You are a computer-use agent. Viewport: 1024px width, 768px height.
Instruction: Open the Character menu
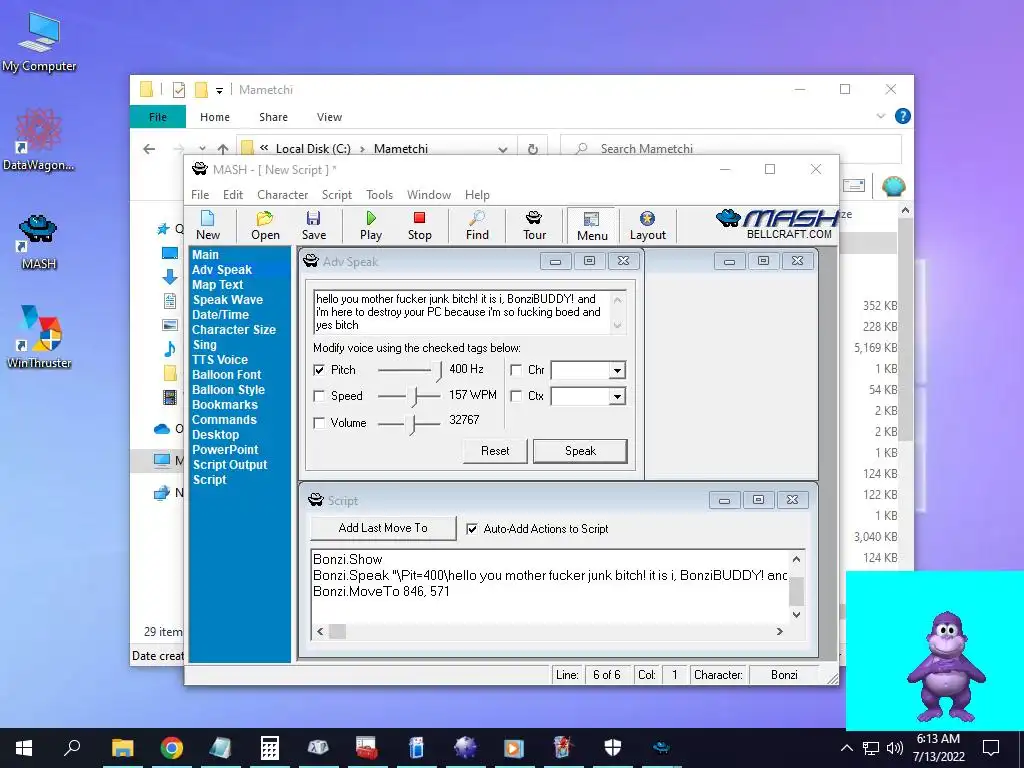click(x=282, y=195)
